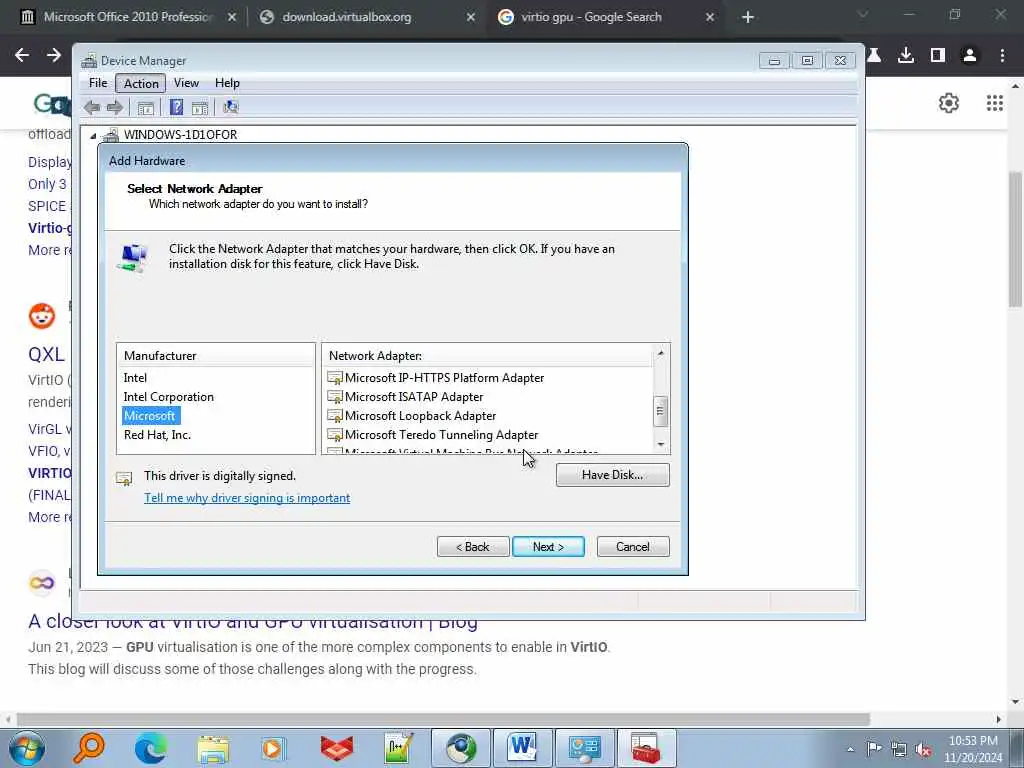Viewport: 1024px width, 768px height.
Task: Click the Forward arrow in Device Manager toolbar
Action: click(115, 107)
